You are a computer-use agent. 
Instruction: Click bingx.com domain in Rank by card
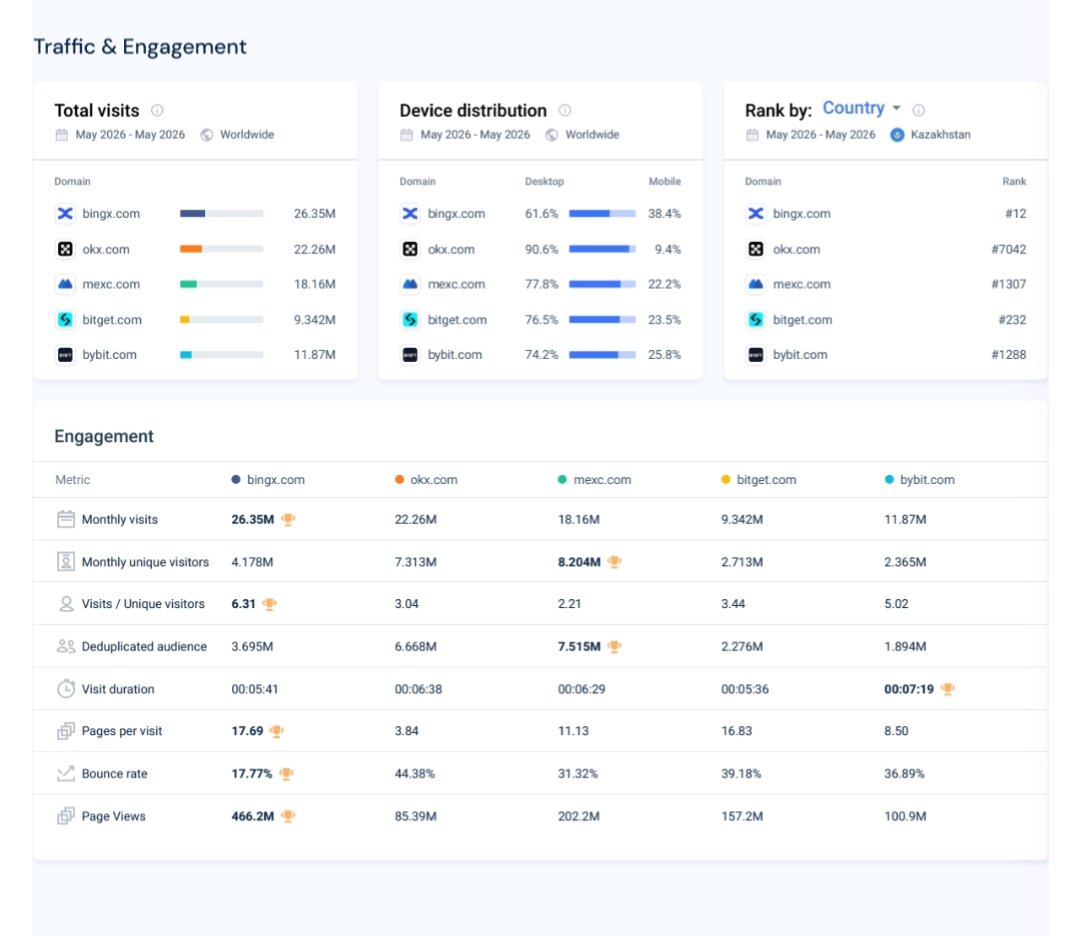tap(801, 214)
